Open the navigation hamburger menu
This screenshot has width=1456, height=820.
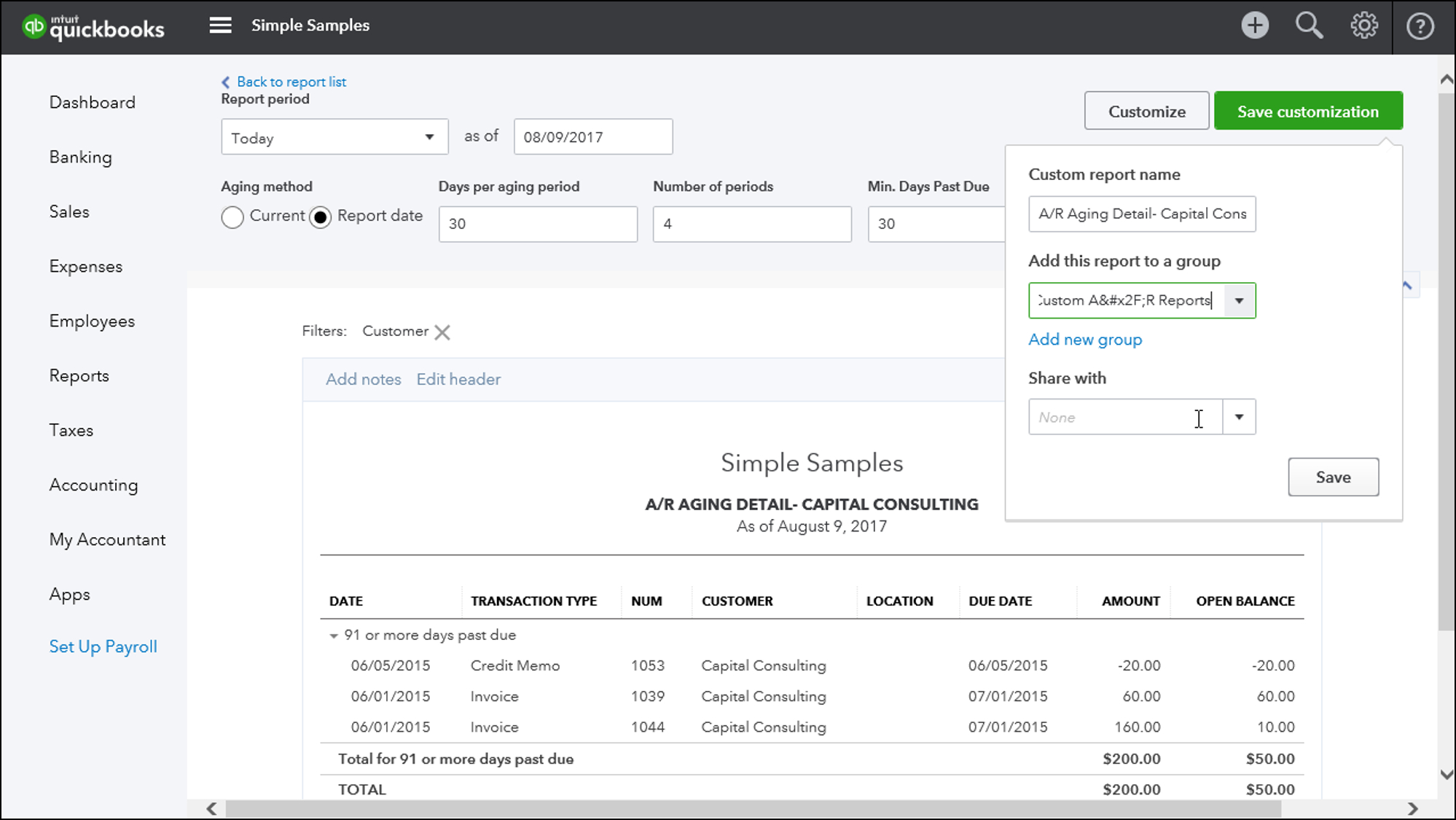(x=220, y=25)
